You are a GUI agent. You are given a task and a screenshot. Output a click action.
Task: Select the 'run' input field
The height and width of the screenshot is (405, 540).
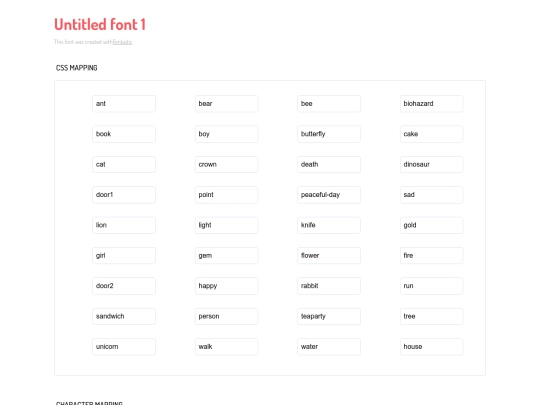point(432,286)
